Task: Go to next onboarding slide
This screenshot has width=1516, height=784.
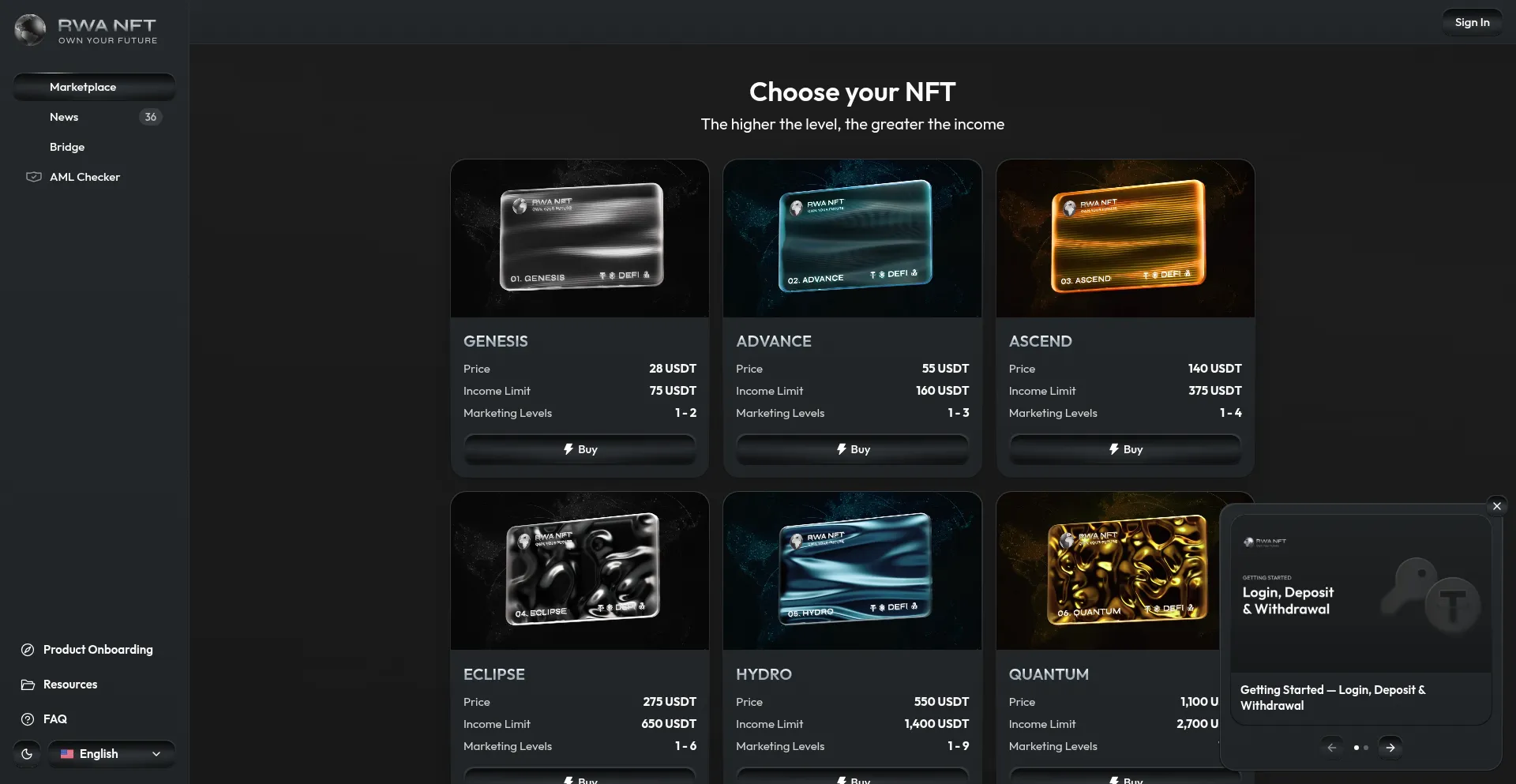Action: (1390, 748)
